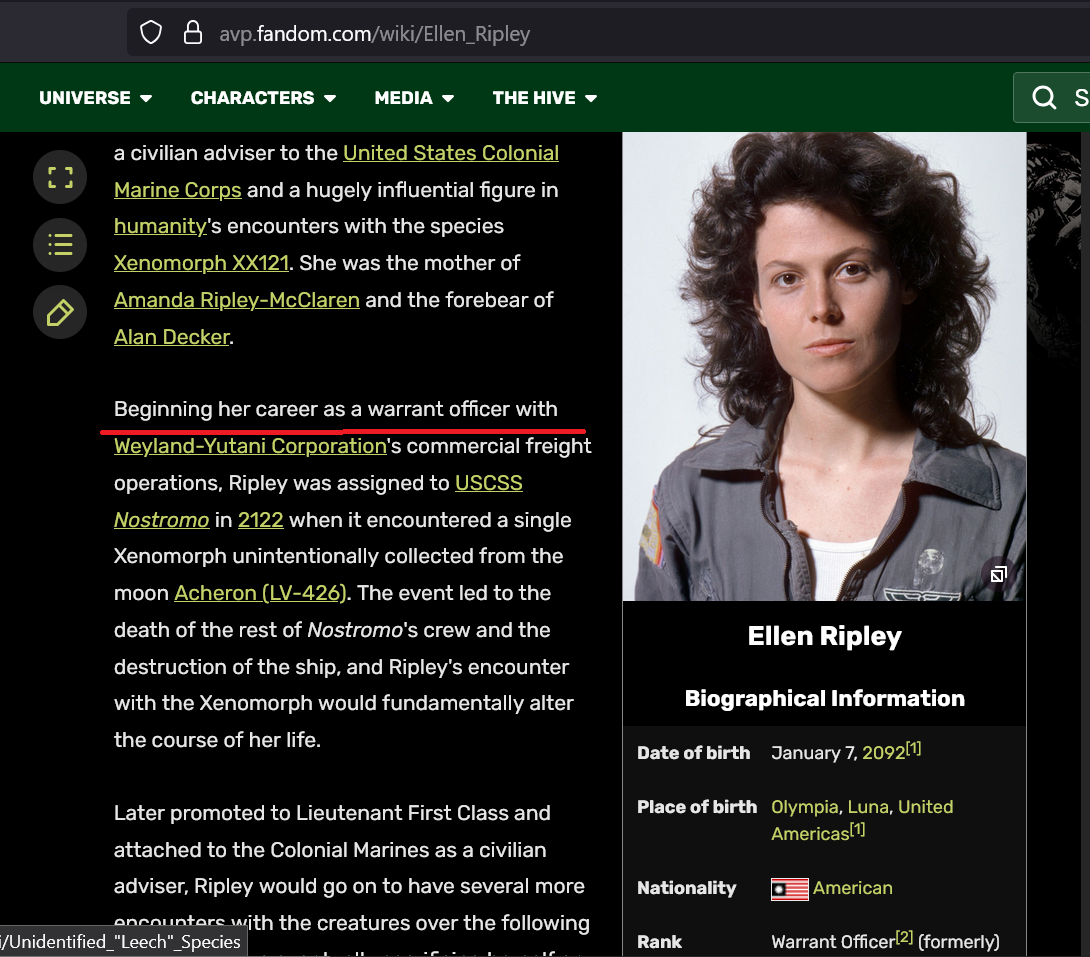Open the United Americas link
1090x957 pixels.
coord(862,820)
